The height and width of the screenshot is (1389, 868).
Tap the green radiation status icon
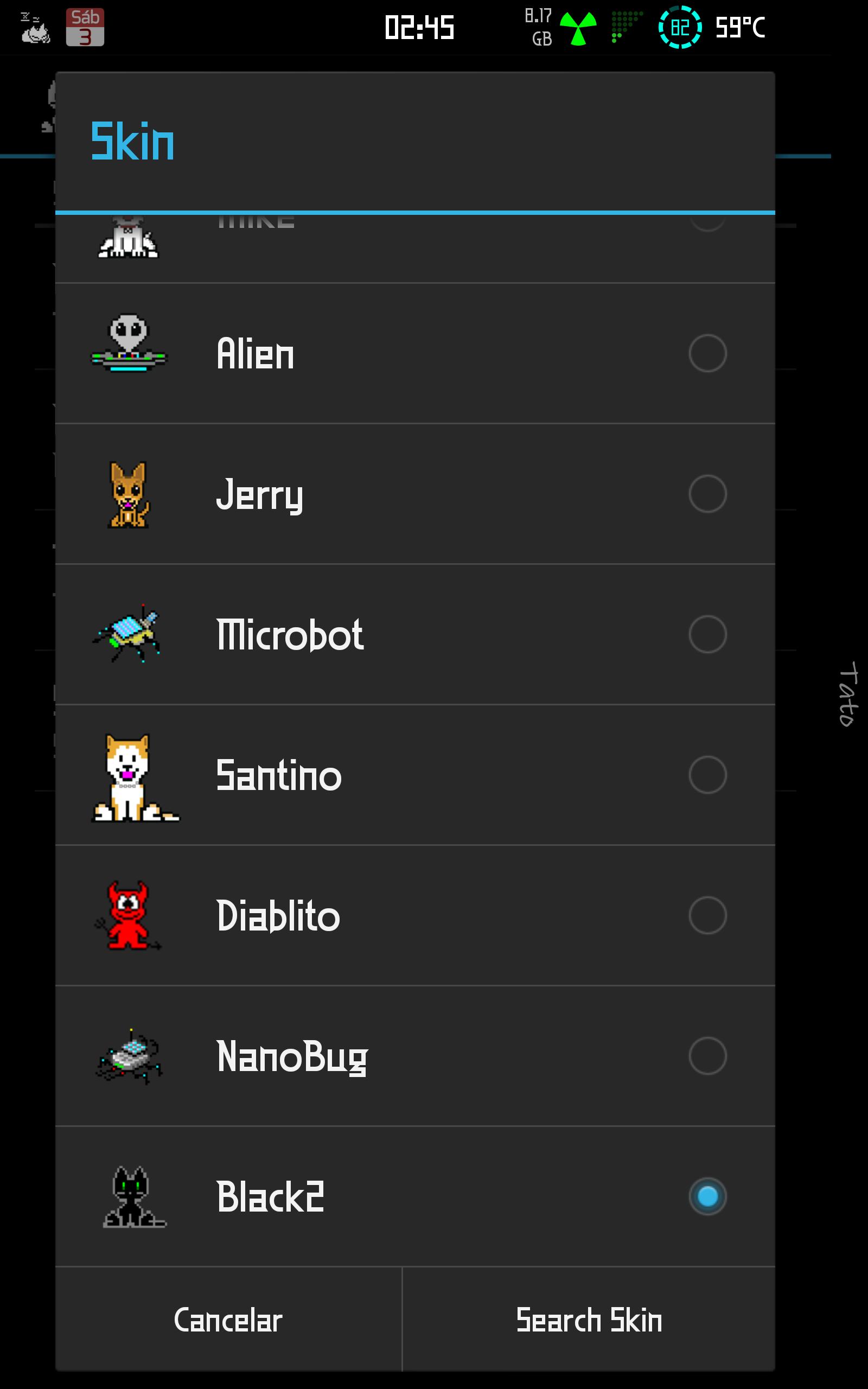coord(578,28)
